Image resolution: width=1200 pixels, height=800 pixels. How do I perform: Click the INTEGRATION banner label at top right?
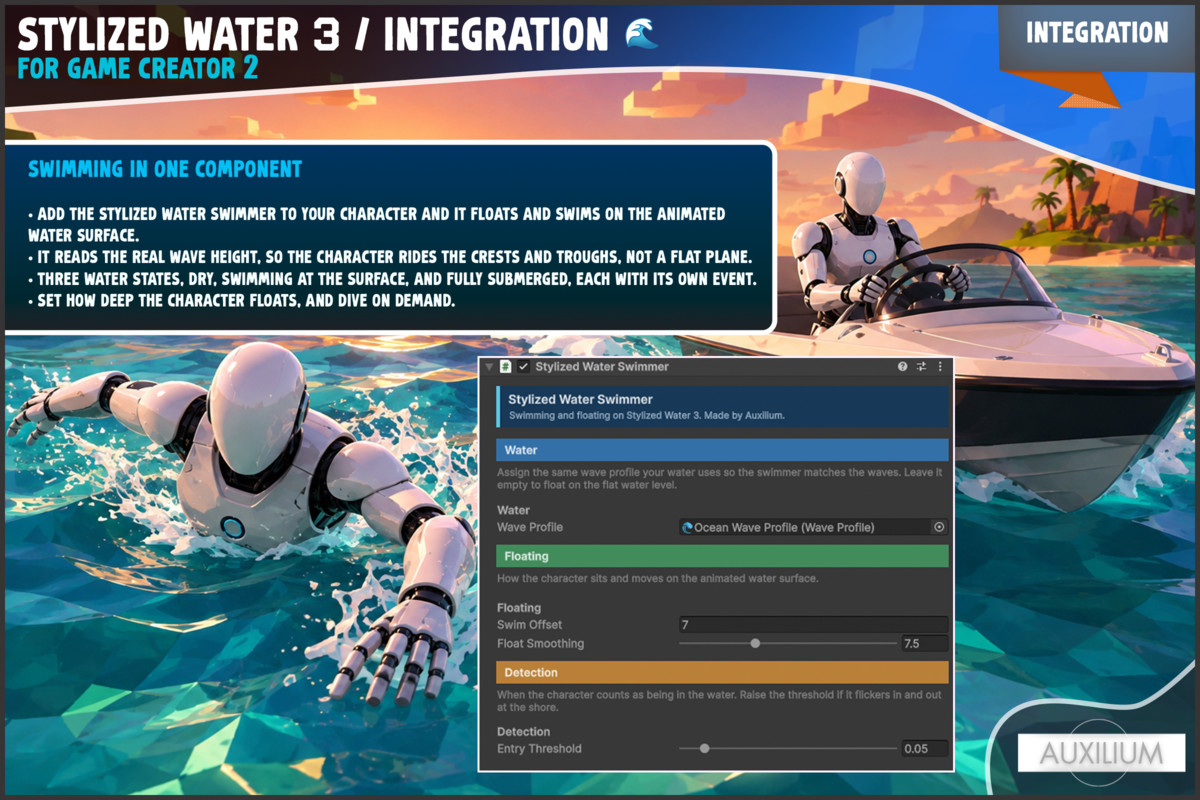1097,33
